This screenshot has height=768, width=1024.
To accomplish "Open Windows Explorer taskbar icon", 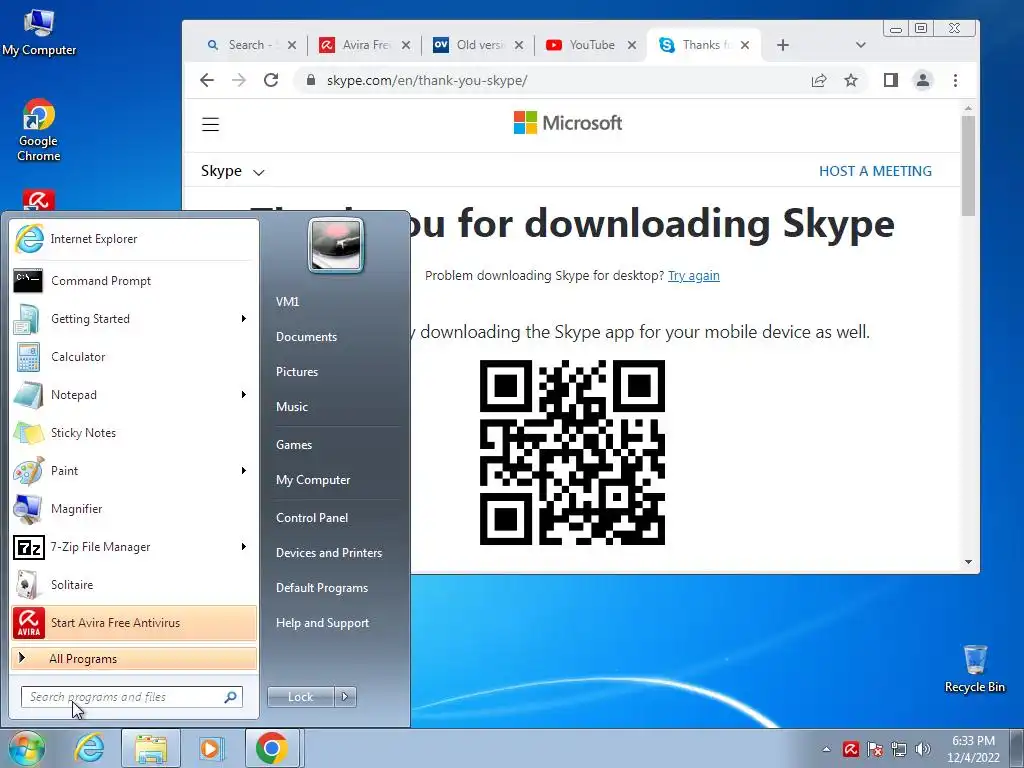I will pyautogui.click(x=151, y=748).
